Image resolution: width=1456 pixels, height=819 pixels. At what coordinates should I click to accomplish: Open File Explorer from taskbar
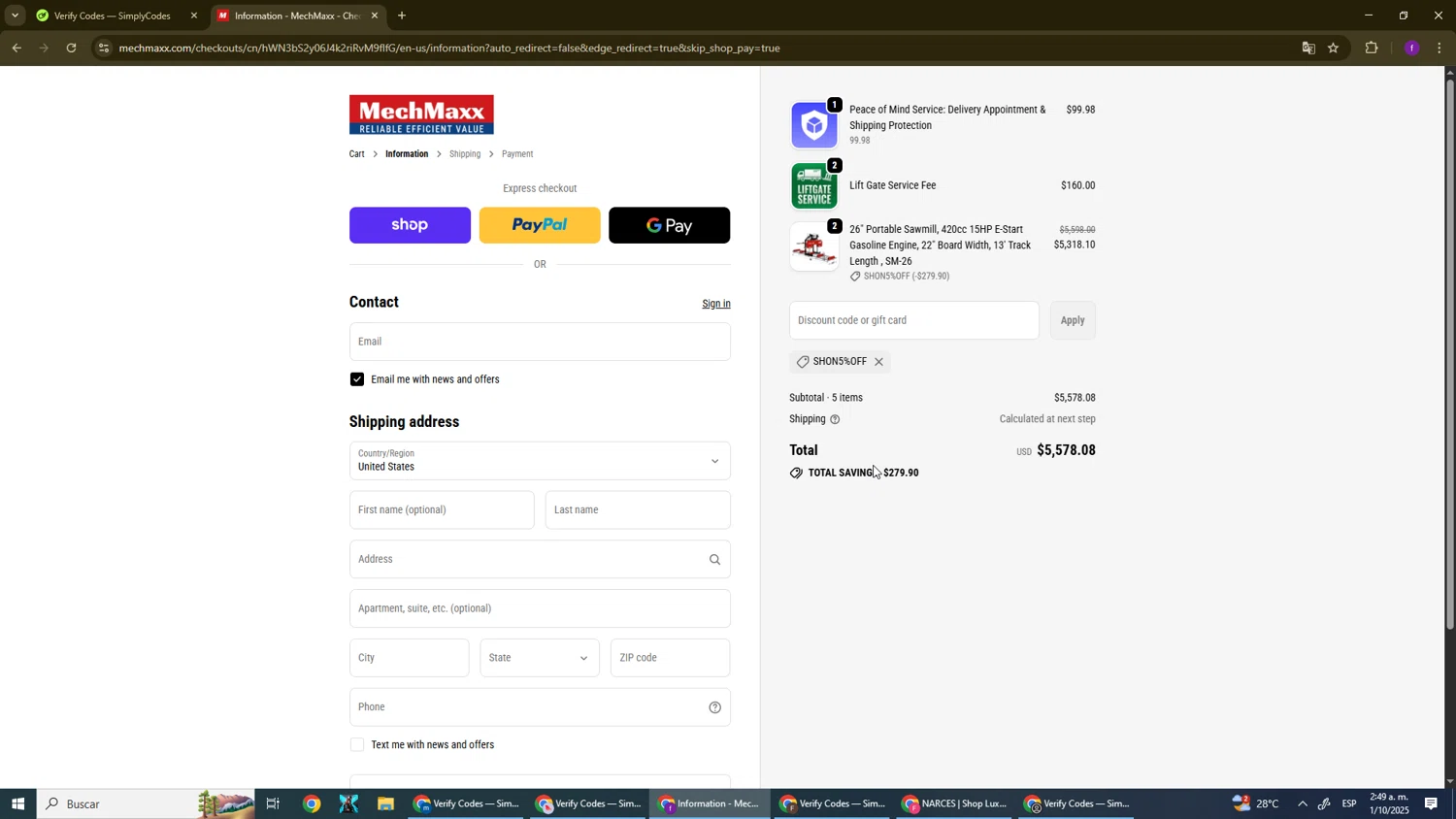click(x=385, y=804)
